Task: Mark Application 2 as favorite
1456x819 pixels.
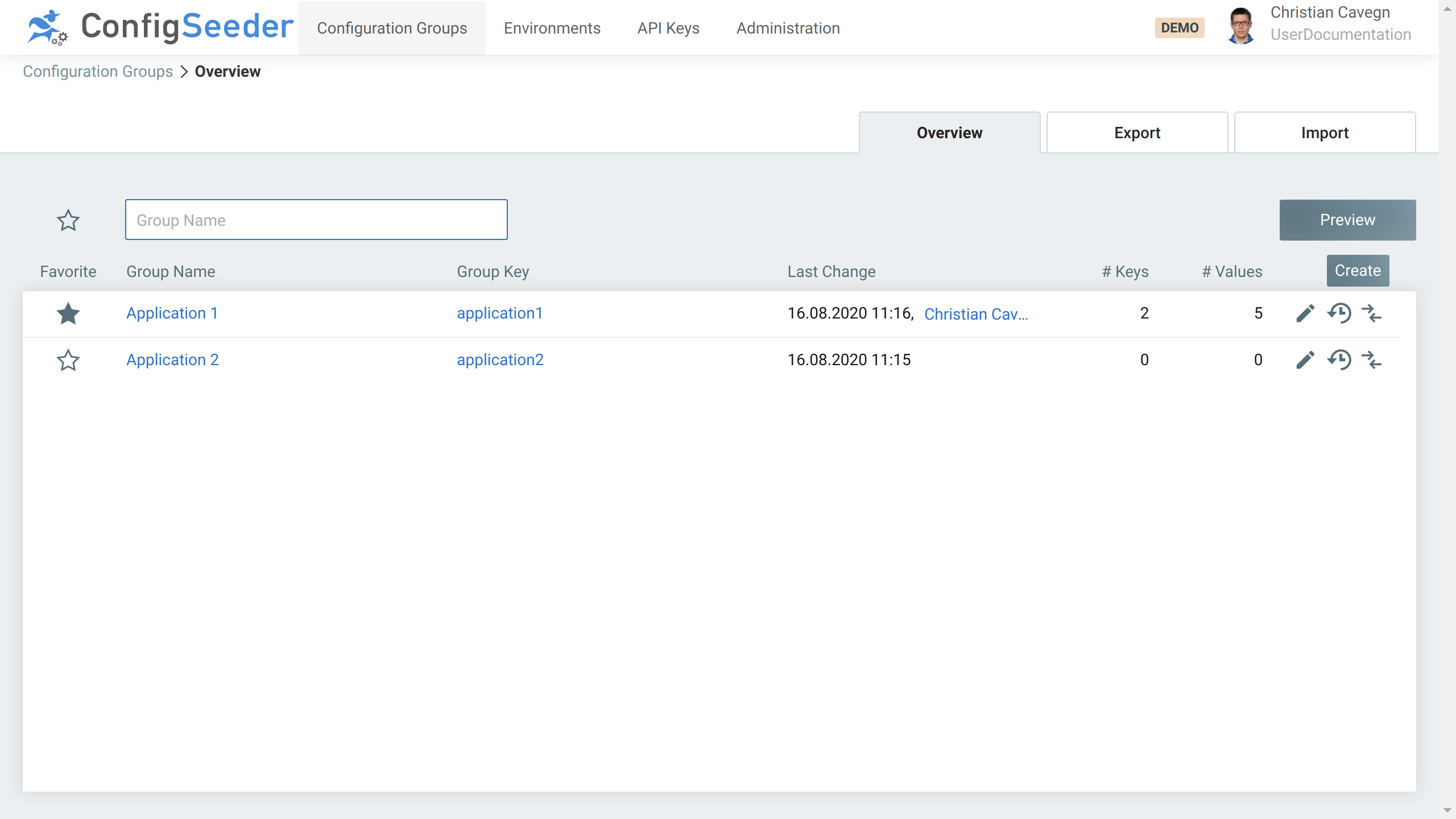Action: tap(68, 359)
